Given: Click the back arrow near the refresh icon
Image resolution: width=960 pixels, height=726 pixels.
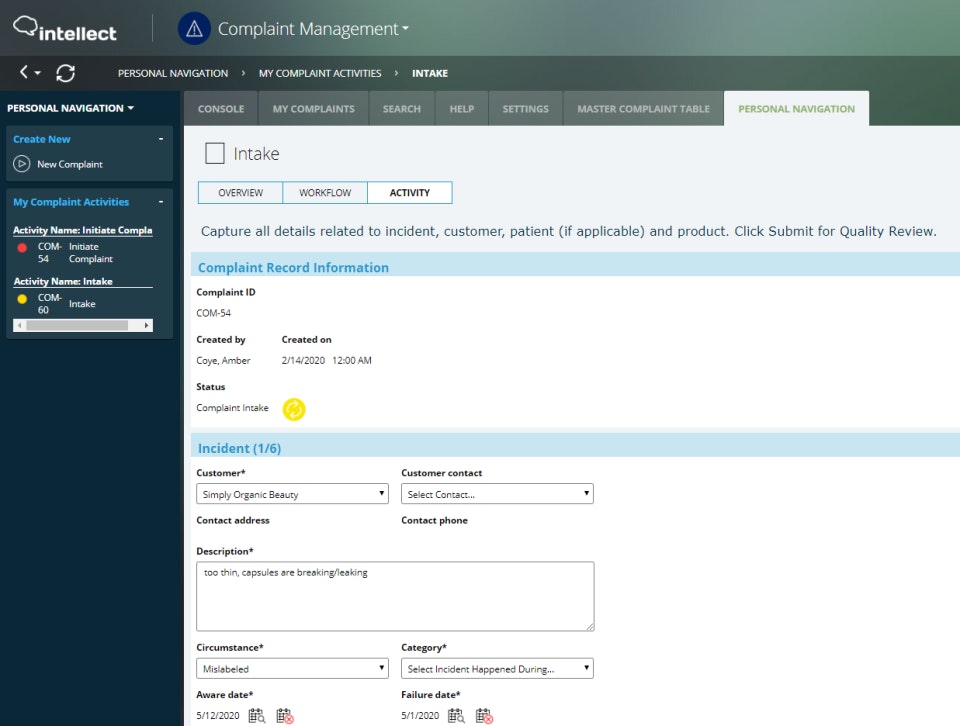Looking at the screenshot, I should [20, 73].
